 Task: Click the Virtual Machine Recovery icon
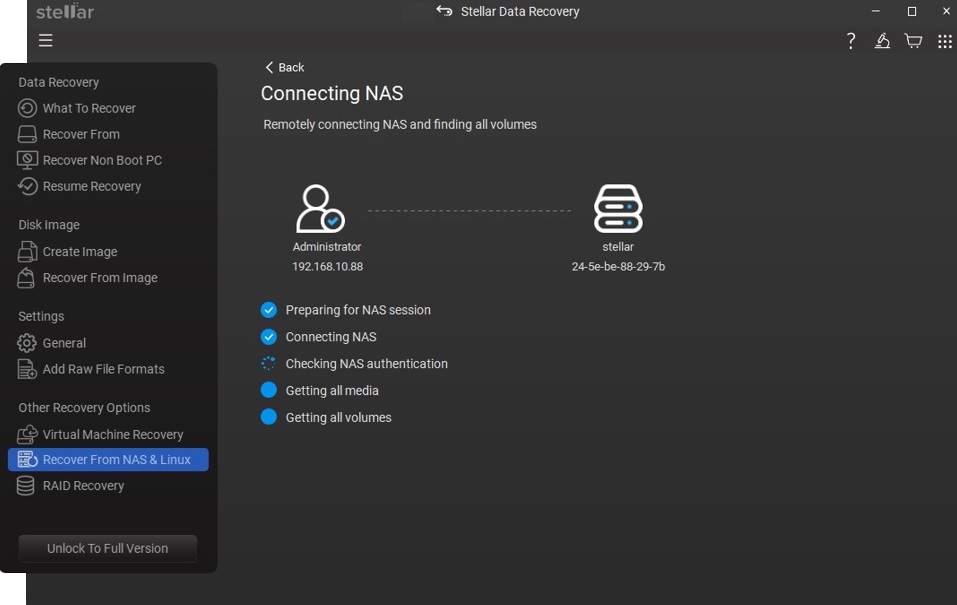click(x=27, y=434)
